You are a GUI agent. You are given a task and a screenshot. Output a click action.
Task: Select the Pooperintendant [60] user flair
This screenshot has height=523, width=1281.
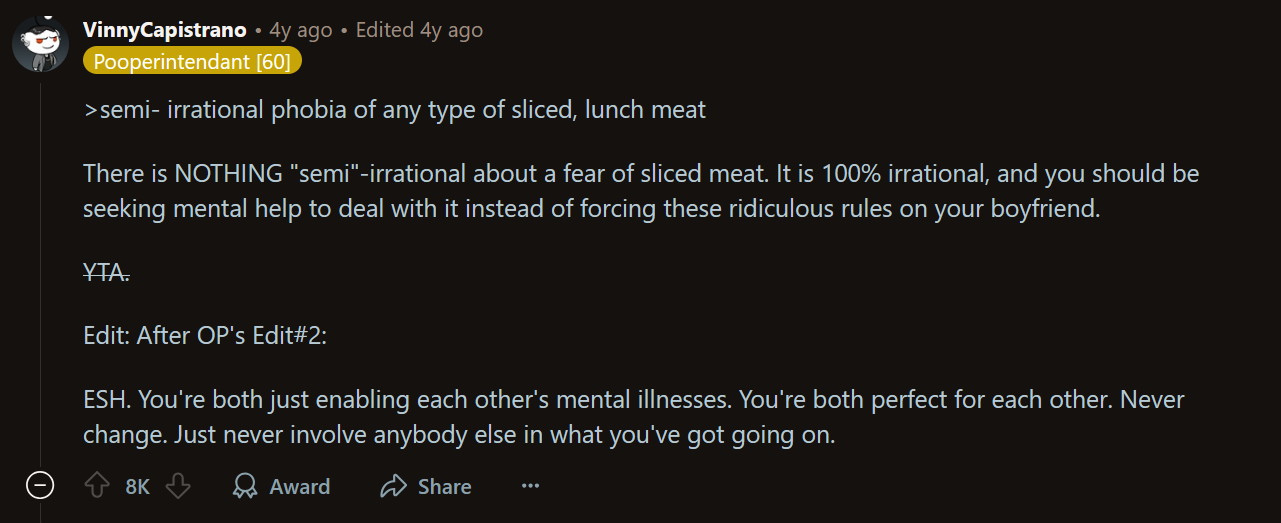click(x=192, y=62)
